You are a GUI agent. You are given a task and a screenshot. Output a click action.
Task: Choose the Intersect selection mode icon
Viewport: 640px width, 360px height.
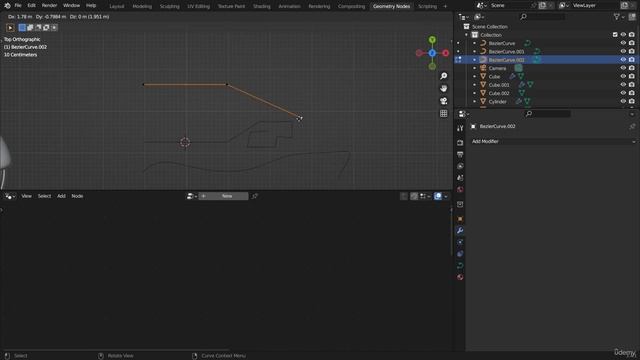[54, 27]
